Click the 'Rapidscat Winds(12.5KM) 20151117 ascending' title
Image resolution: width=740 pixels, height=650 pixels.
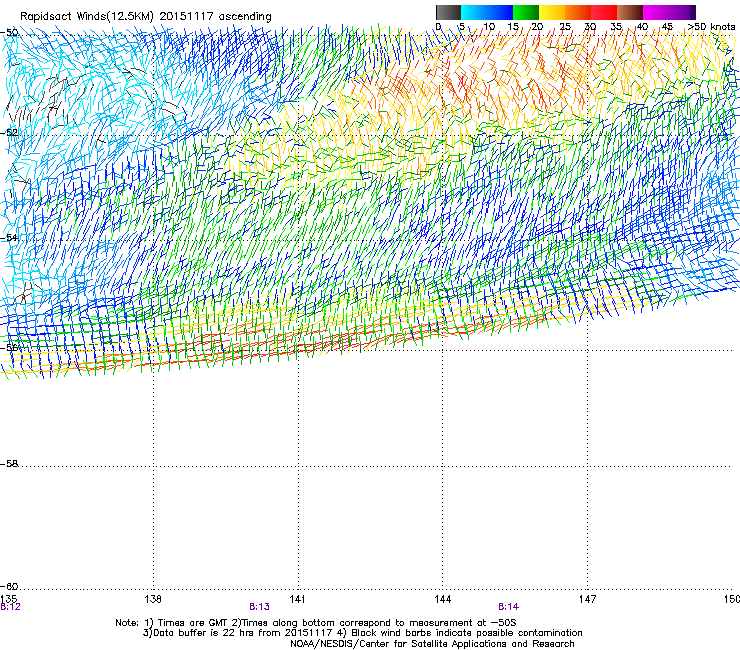click(x=145, y=17)
